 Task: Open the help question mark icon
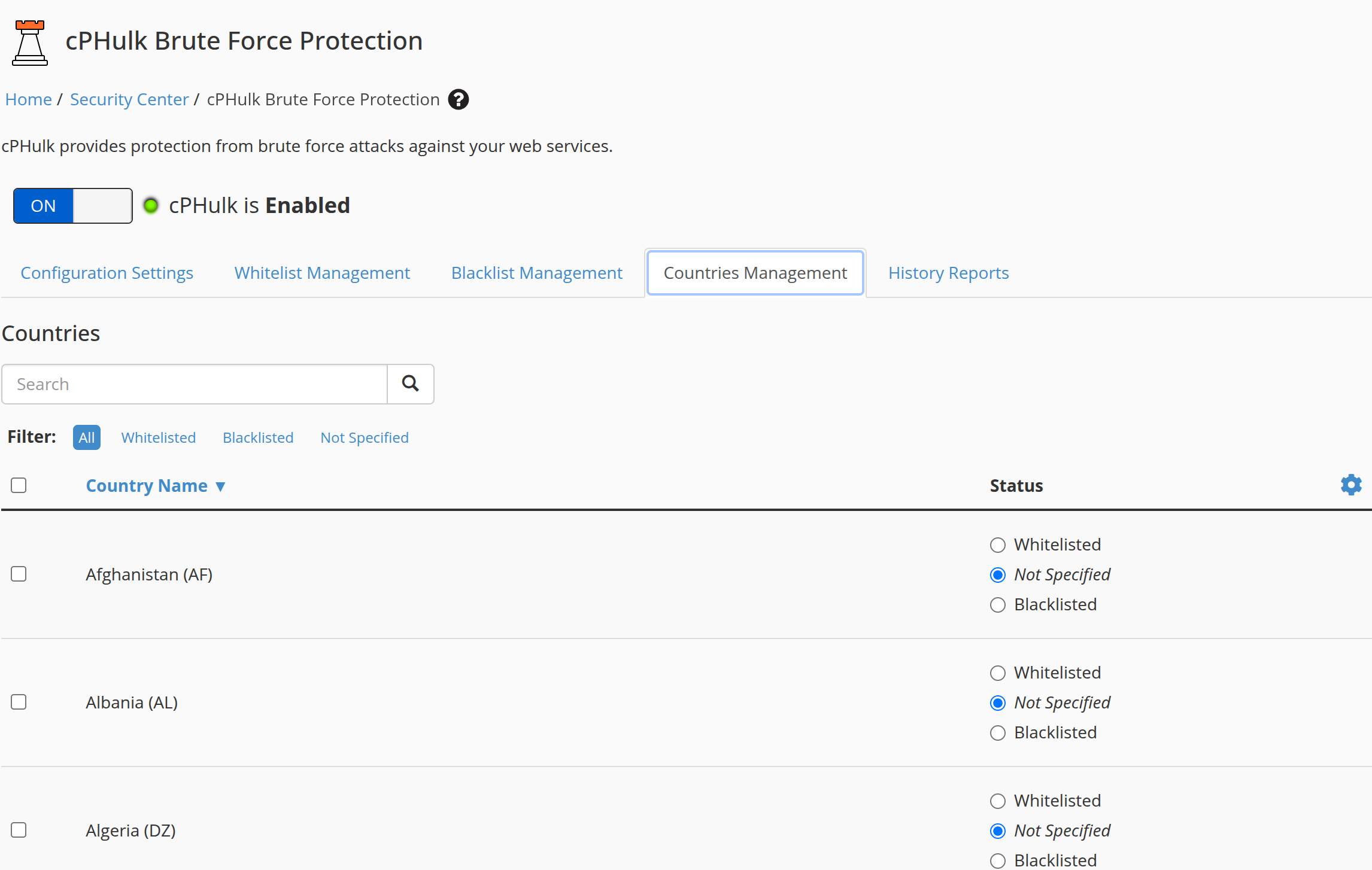(459, 99)
